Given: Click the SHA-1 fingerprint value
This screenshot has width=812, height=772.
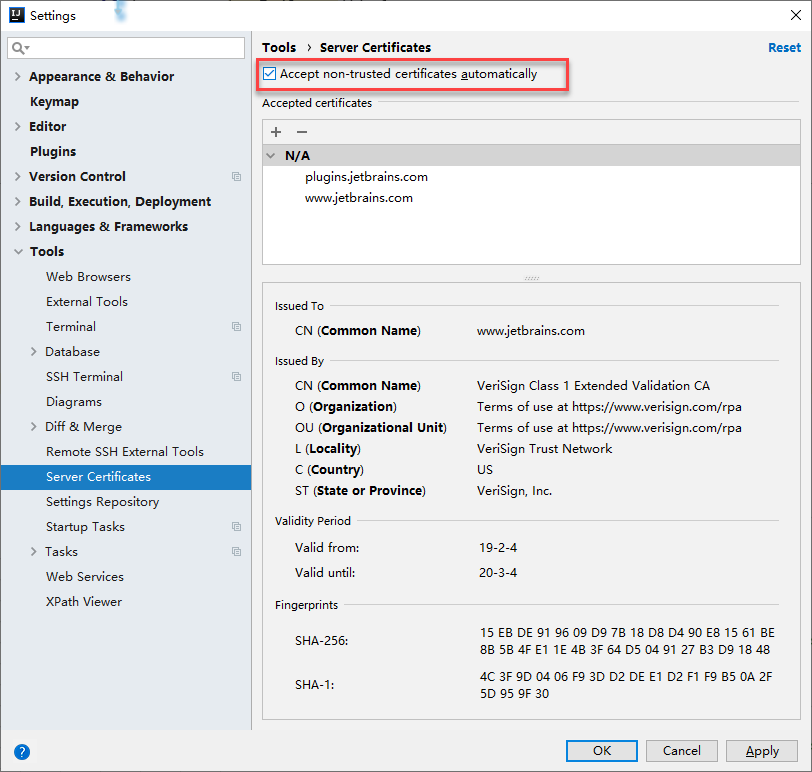Looking at the screenshot, I should [626, 685].
